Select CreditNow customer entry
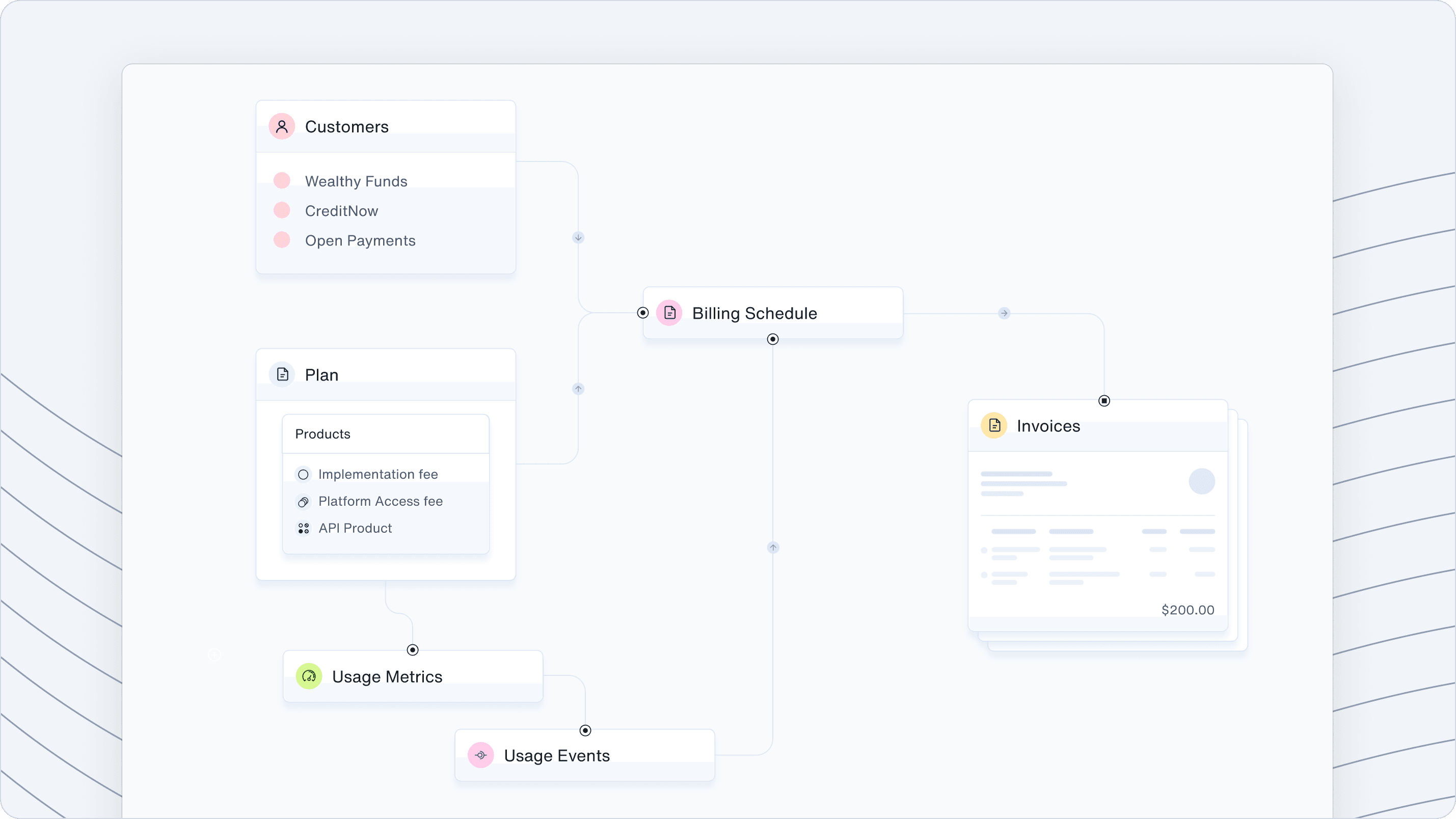1456x819 pixels. click(x=341, y=211)
